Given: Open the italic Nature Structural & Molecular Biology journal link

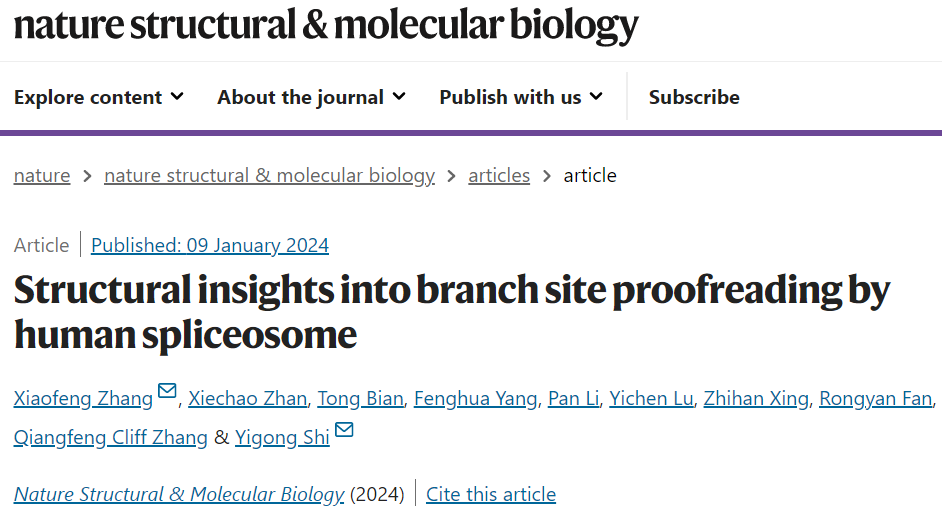Looking at the screenshot, I should click(x=179, y=494).
